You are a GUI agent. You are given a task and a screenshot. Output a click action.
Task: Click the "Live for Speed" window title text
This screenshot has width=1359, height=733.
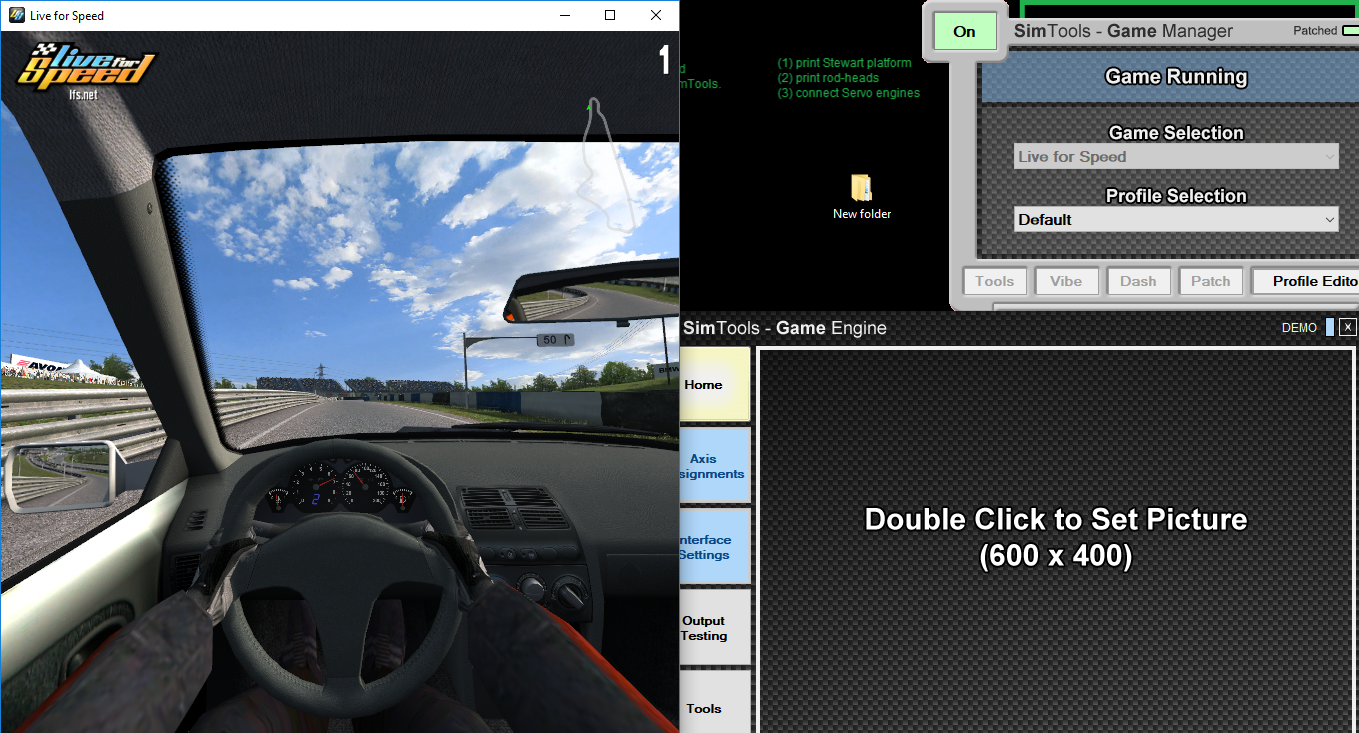(67, 15)
